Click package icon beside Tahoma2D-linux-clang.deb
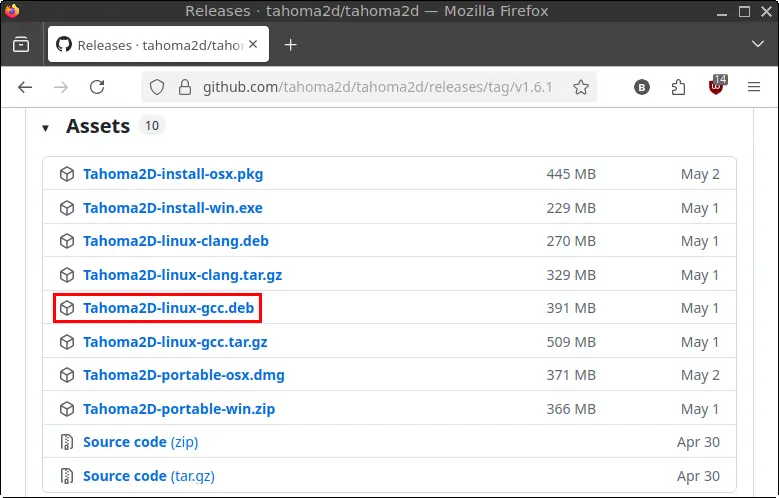 (67, 241)
